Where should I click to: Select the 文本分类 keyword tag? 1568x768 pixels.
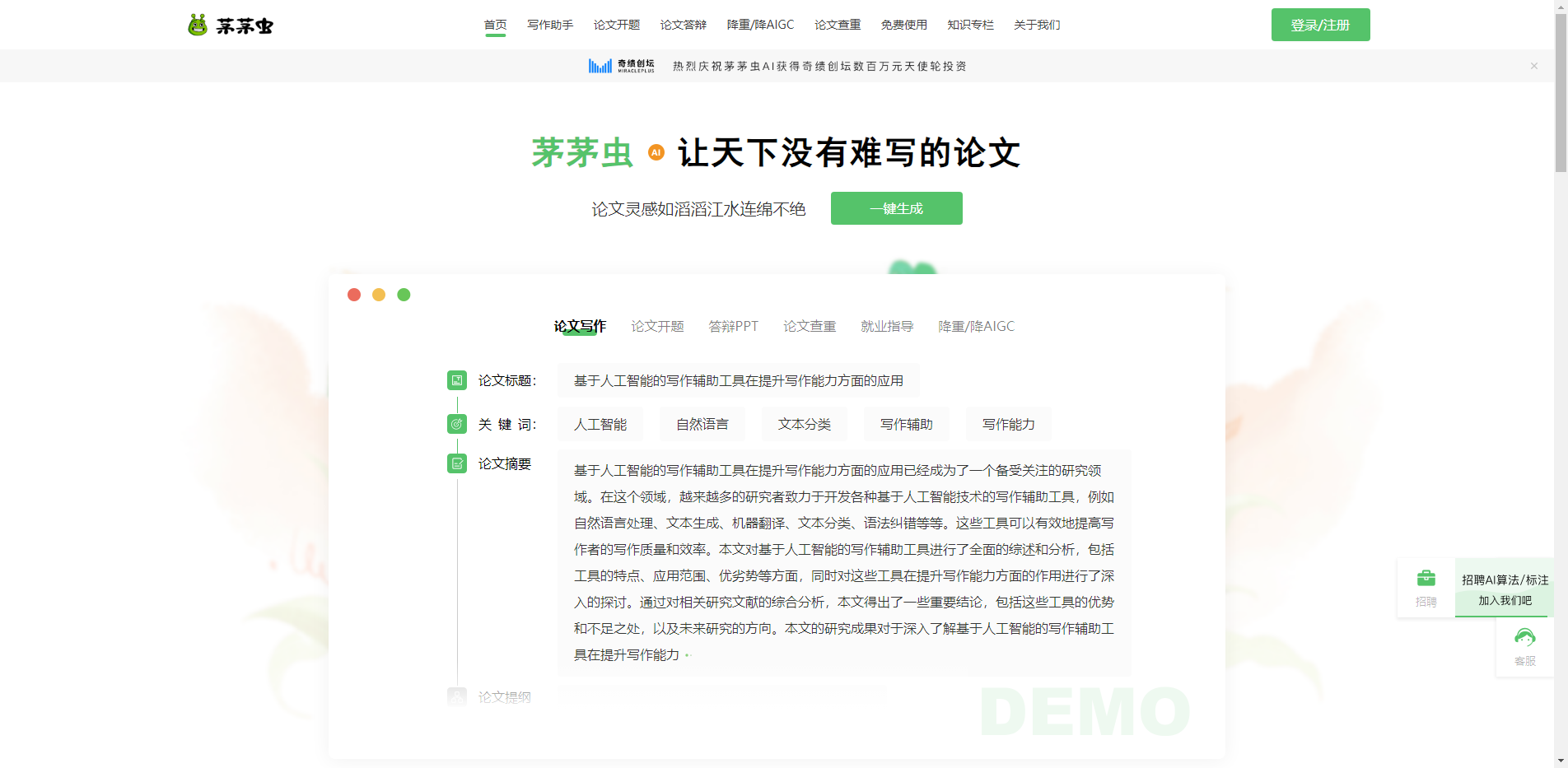[x=805, y=424]
